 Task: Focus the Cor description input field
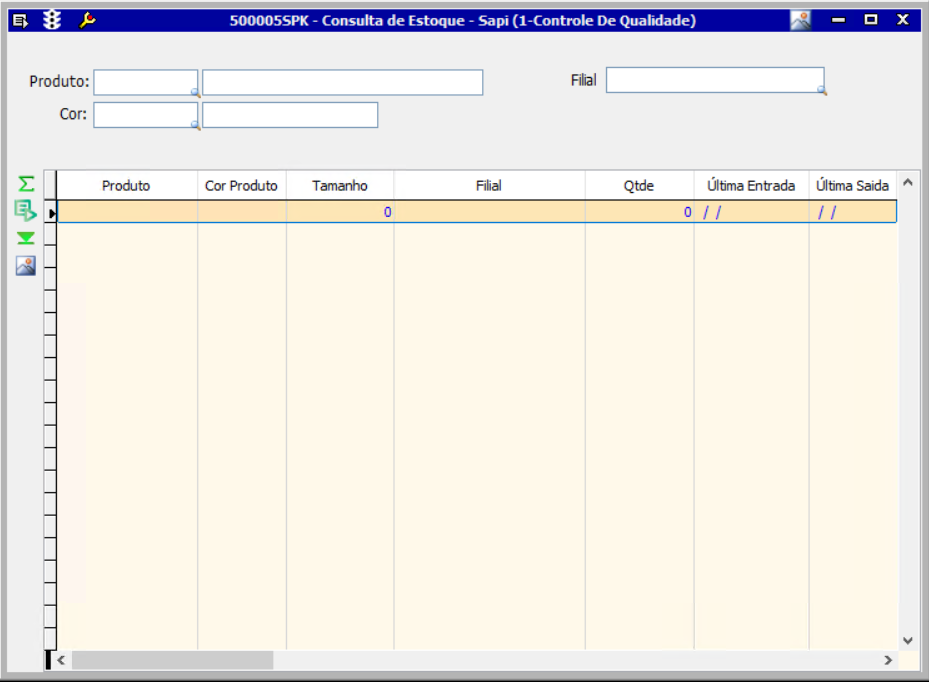pos(290,115)
